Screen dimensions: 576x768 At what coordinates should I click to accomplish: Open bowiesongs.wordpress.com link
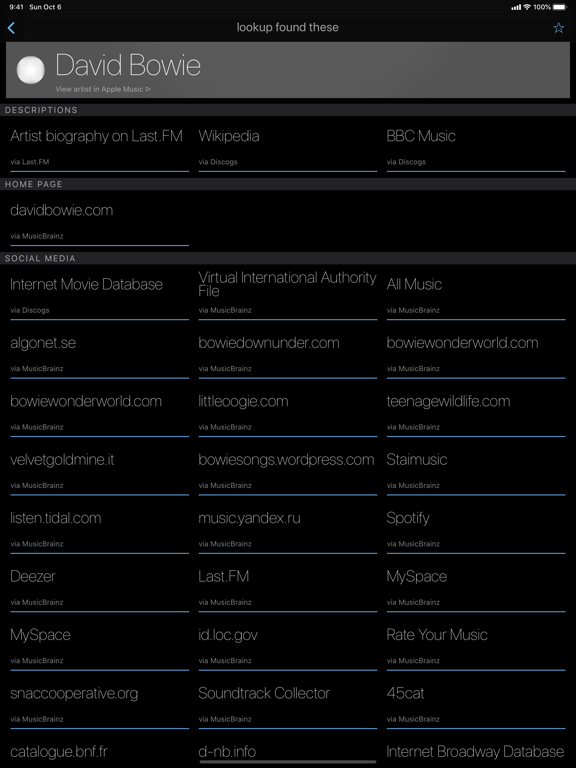point(288,471)
